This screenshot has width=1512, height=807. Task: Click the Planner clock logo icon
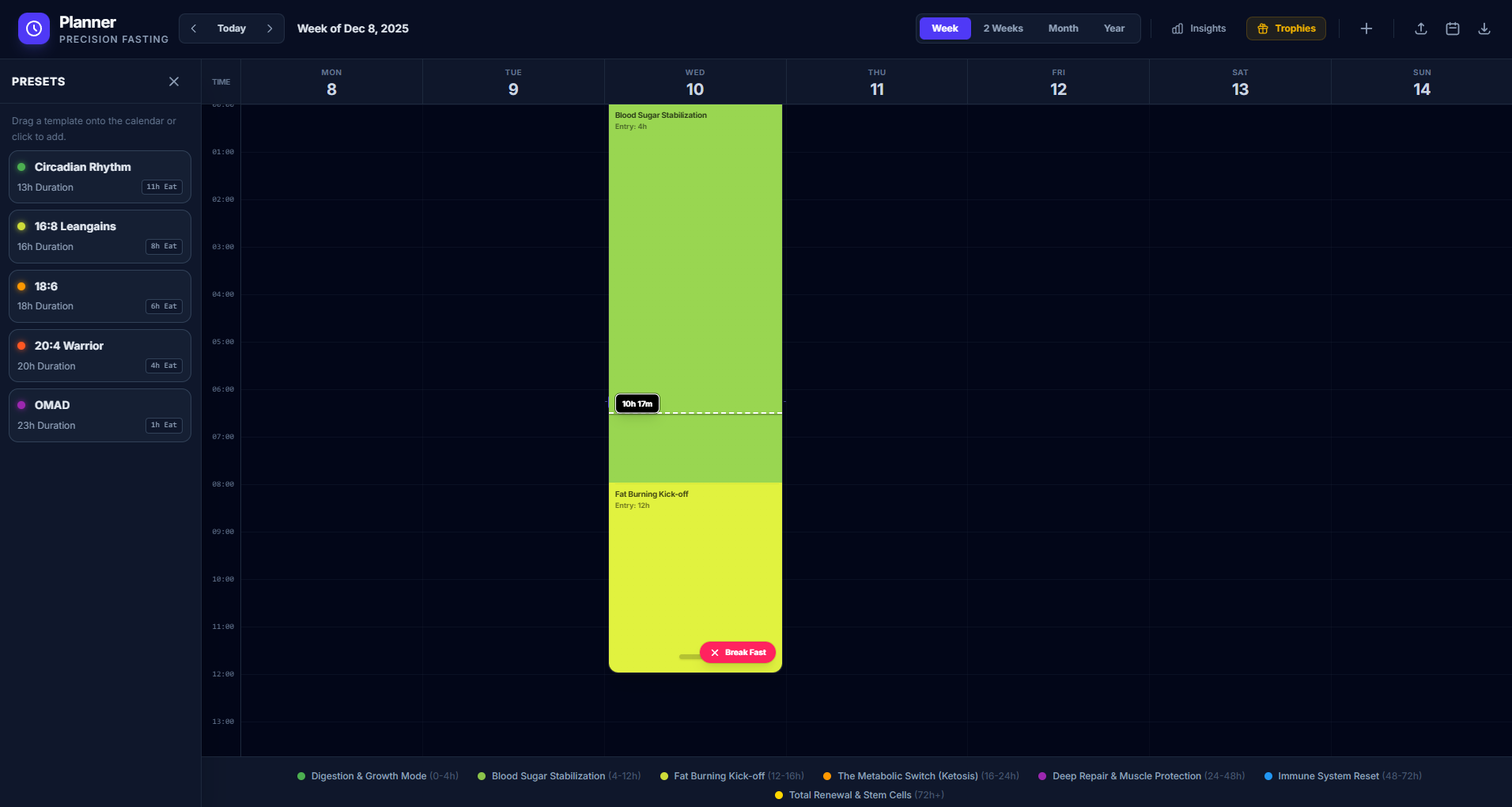pos(34,28)
